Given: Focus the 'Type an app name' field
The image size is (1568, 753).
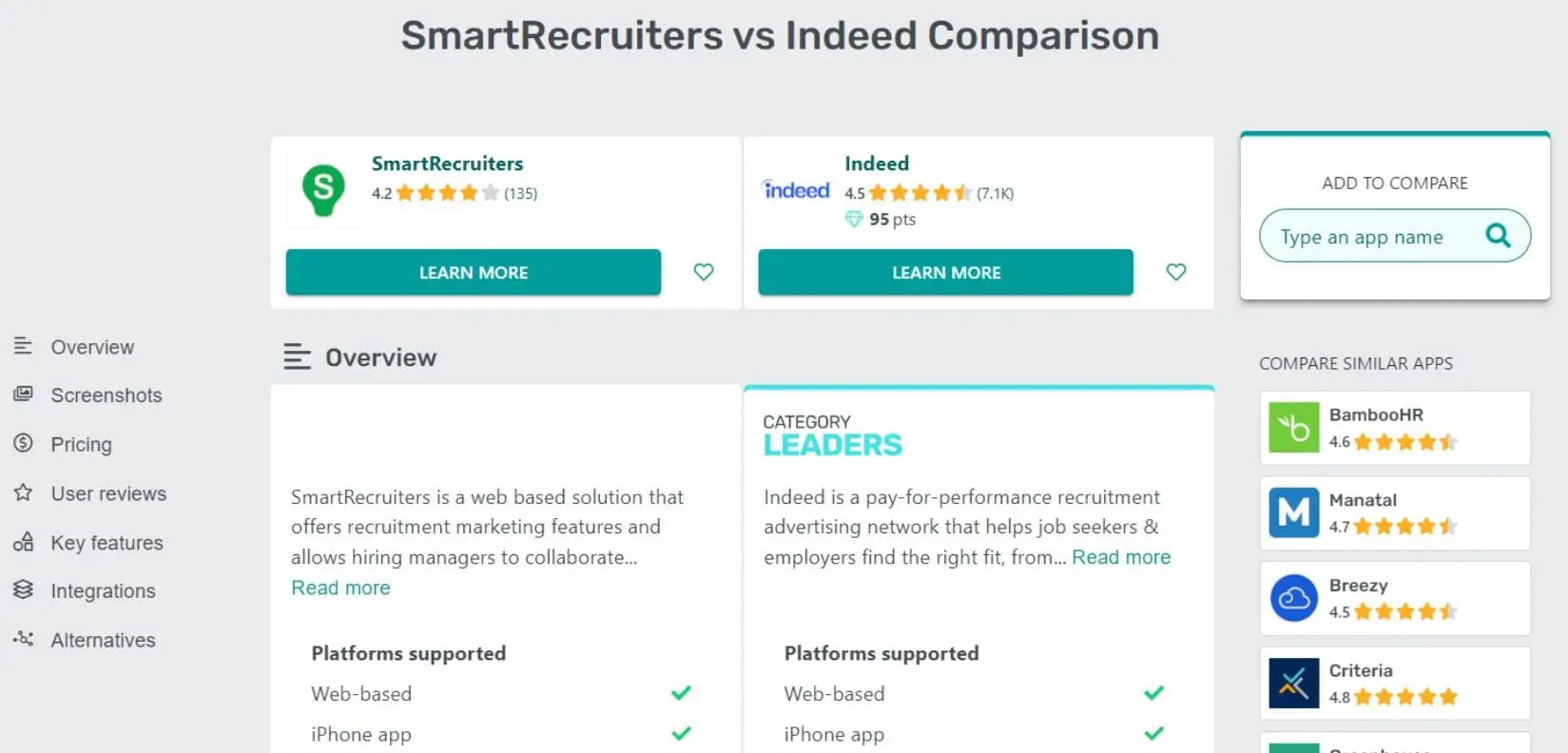Looking at the screenshot, I should (x=1369, y=237).
